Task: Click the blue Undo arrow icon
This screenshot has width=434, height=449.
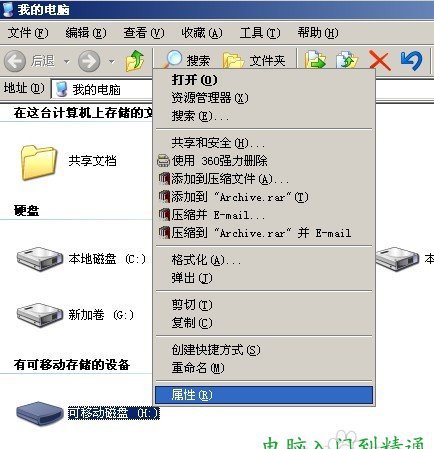Action: 412,60
